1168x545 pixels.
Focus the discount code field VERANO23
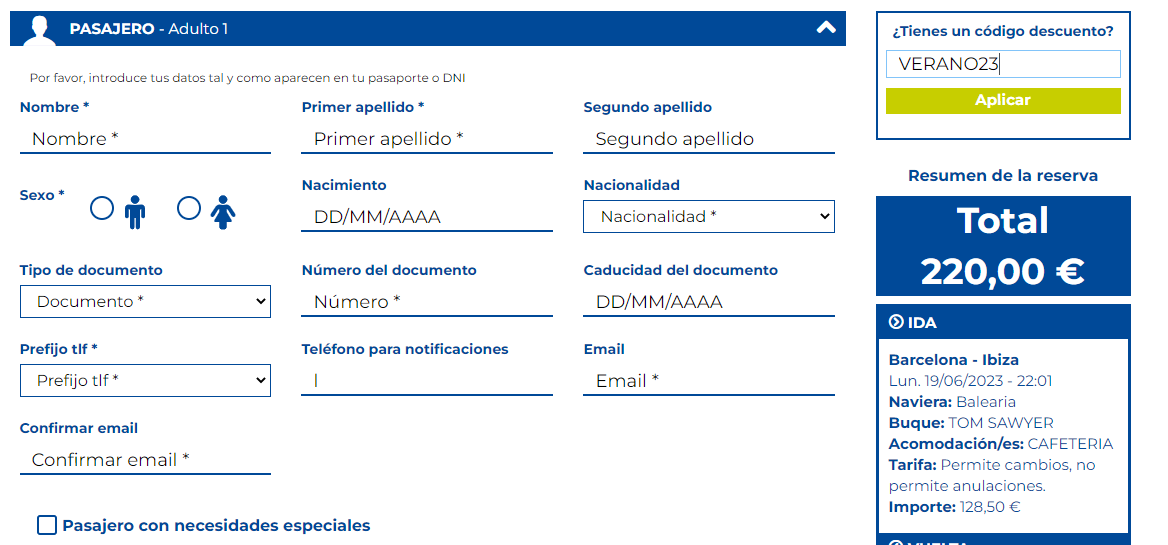pos(1003,64)
